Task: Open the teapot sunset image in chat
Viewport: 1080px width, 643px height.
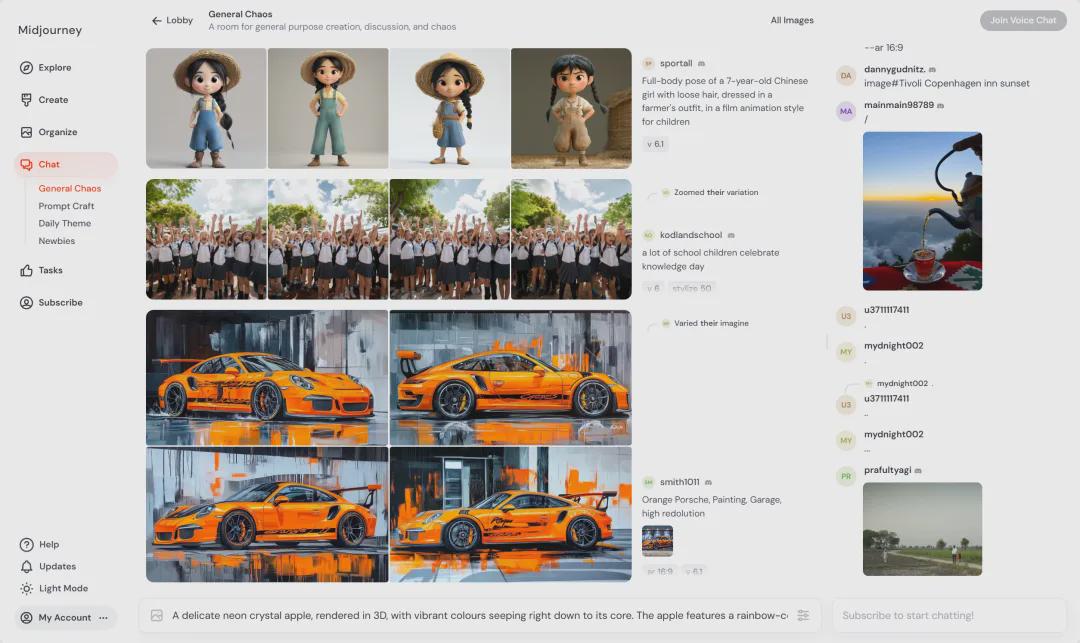Action: coord(922,211)
